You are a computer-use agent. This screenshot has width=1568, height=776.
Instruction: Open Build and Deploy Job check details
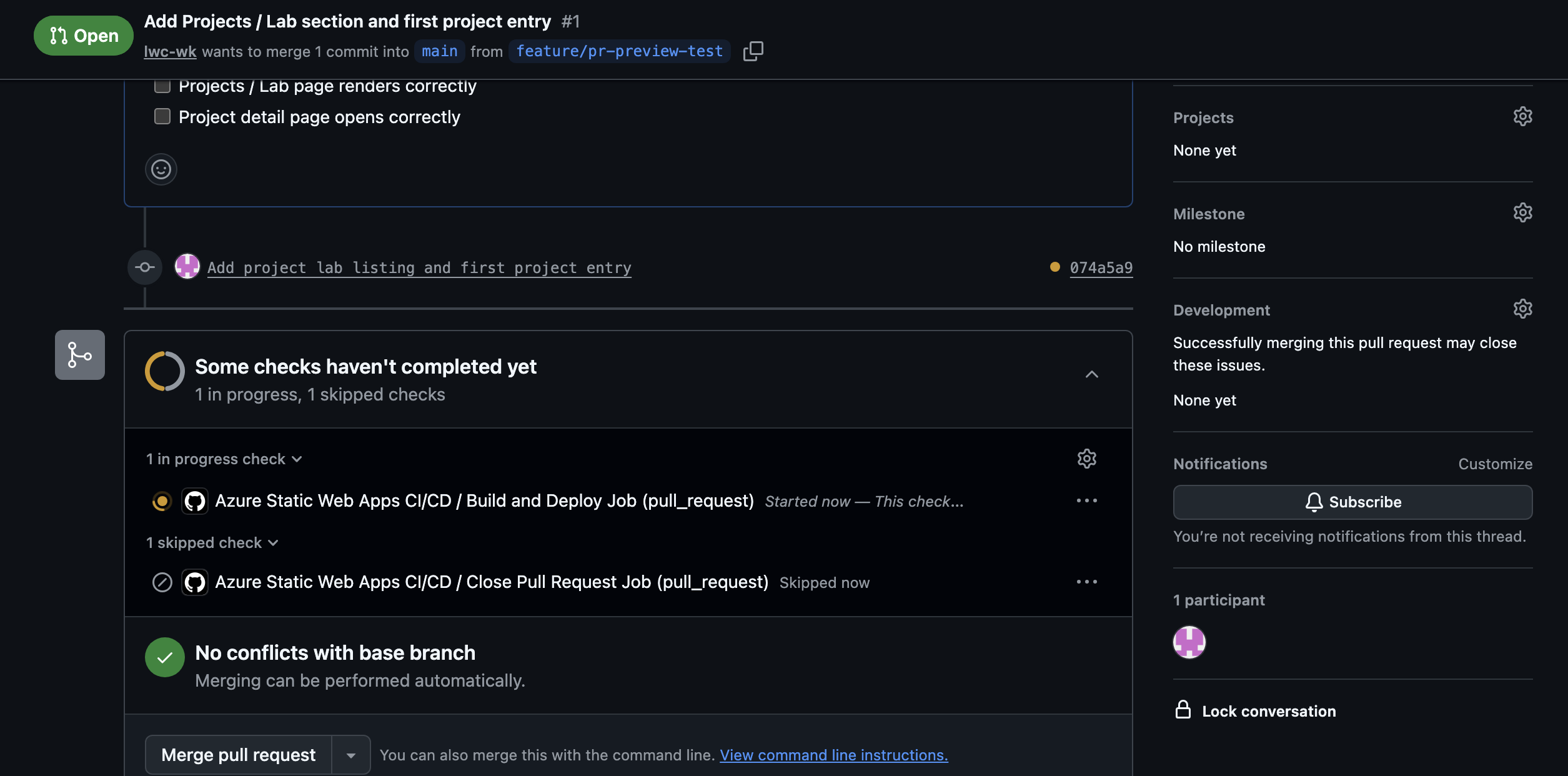pos(484,501)
